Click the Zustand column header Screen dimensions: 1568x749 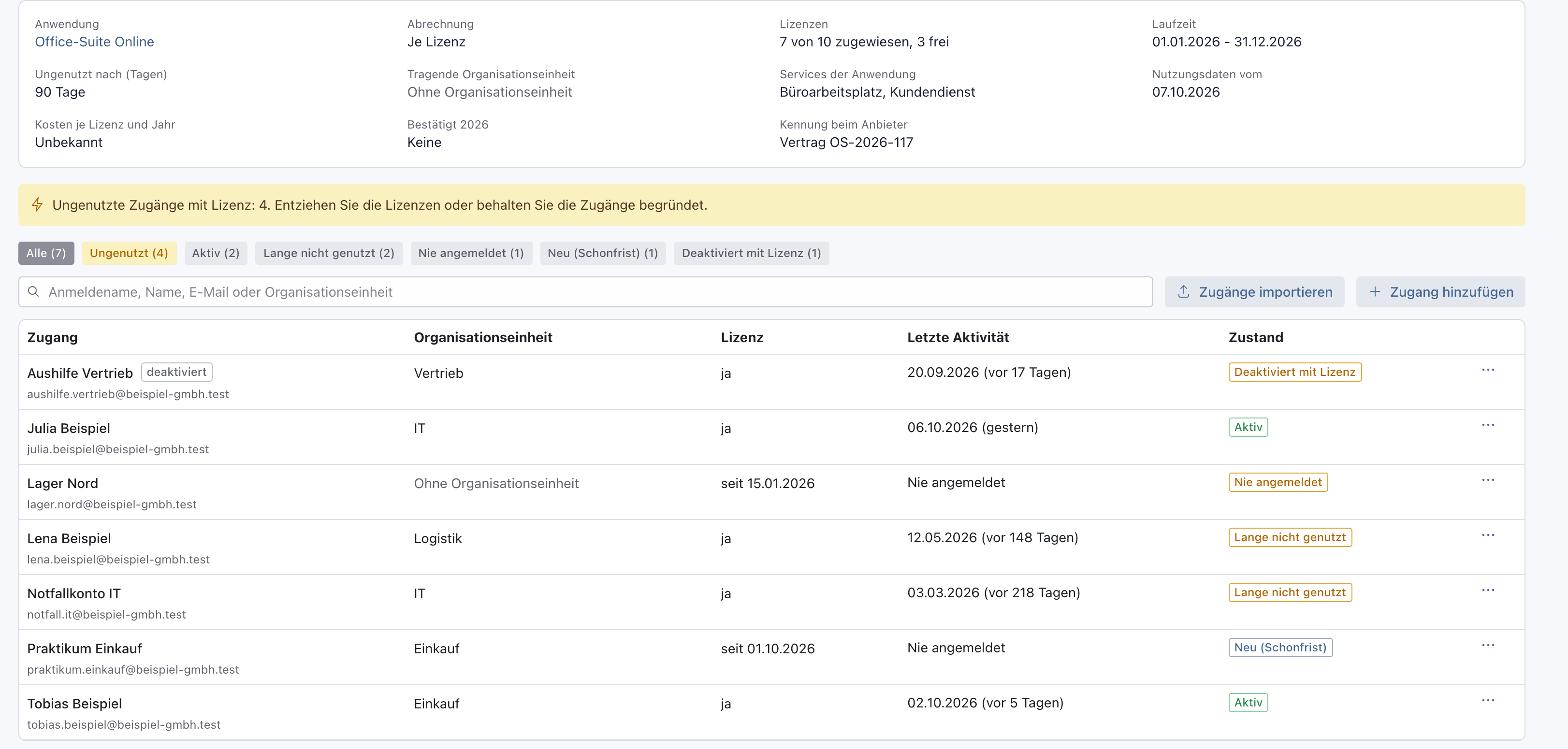point(1256,337)
